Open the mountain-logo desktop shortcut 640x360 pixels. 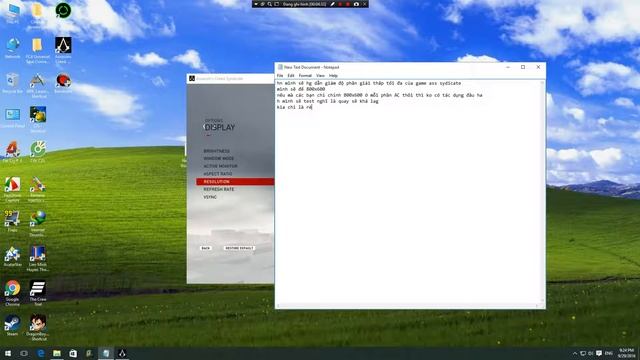pos(37,85)
